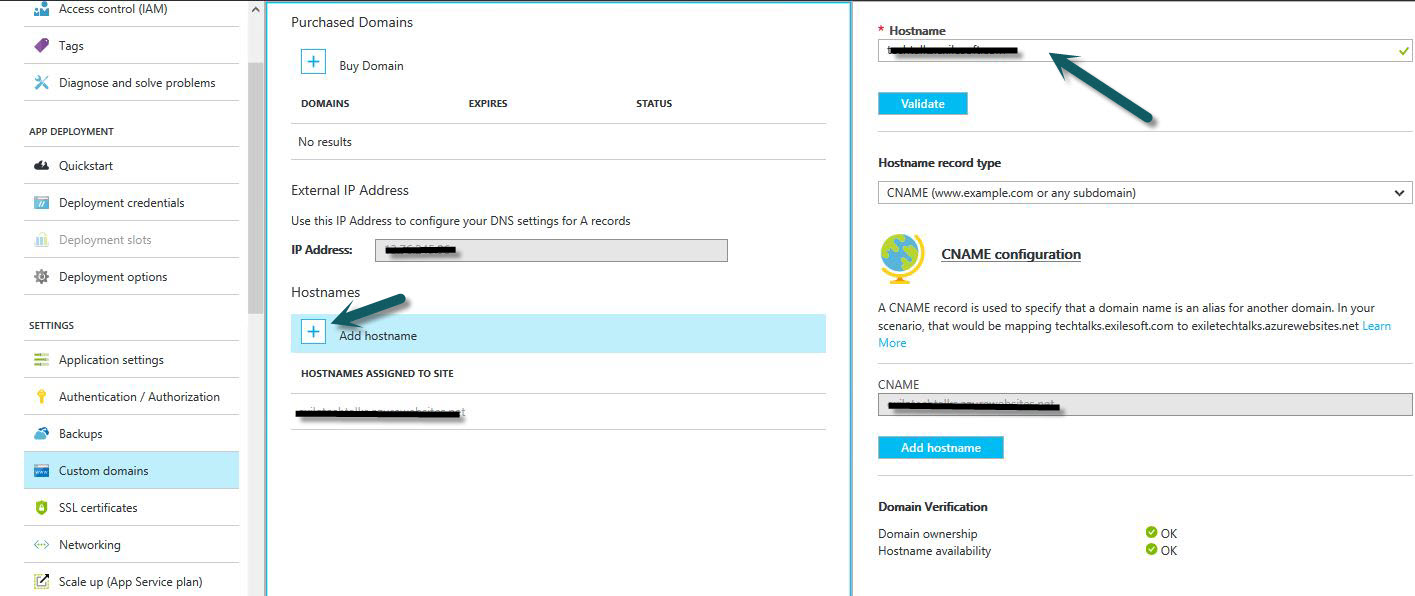The width and height of the screenshot is (1415, 596).
Task: Select the assigned hostname row in the list
Action: (x=558, y=412)
